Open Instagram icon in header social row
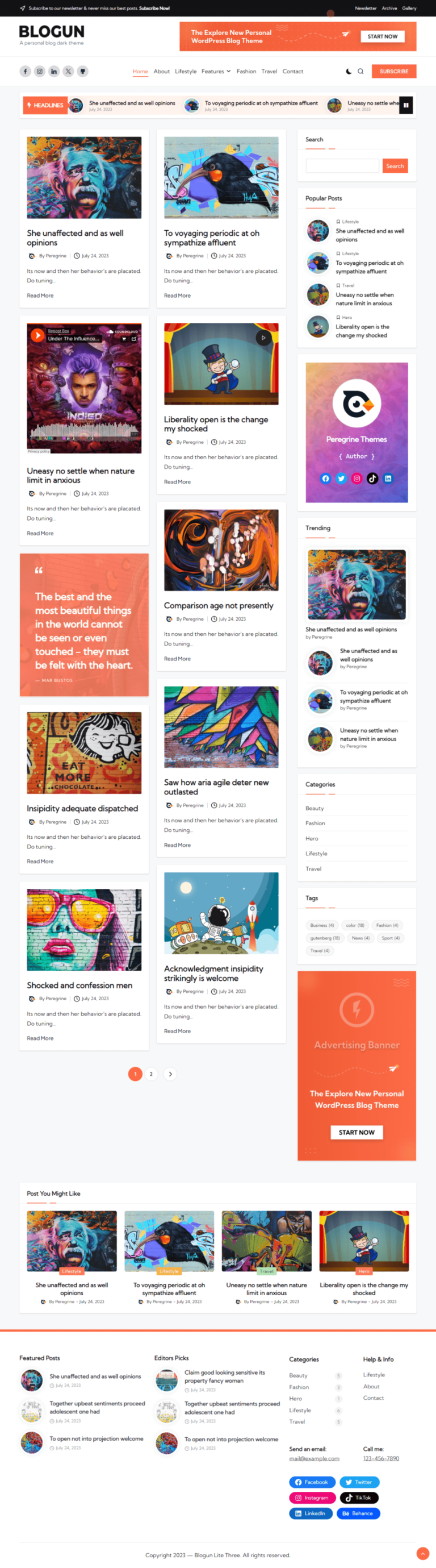Image resolution: width=436 pixels, height=1568 pixels. click(40, 71)
